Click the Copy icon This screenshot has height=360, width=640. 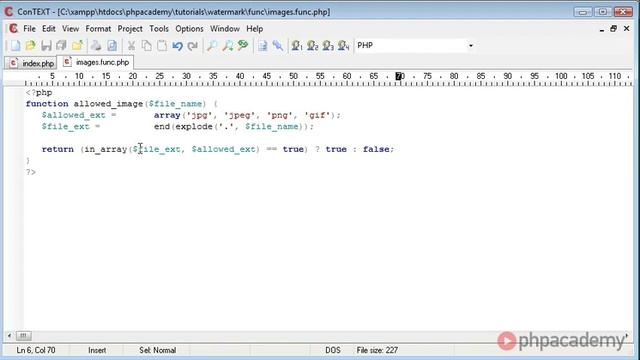pyautogui.click(x=147, y=45)
